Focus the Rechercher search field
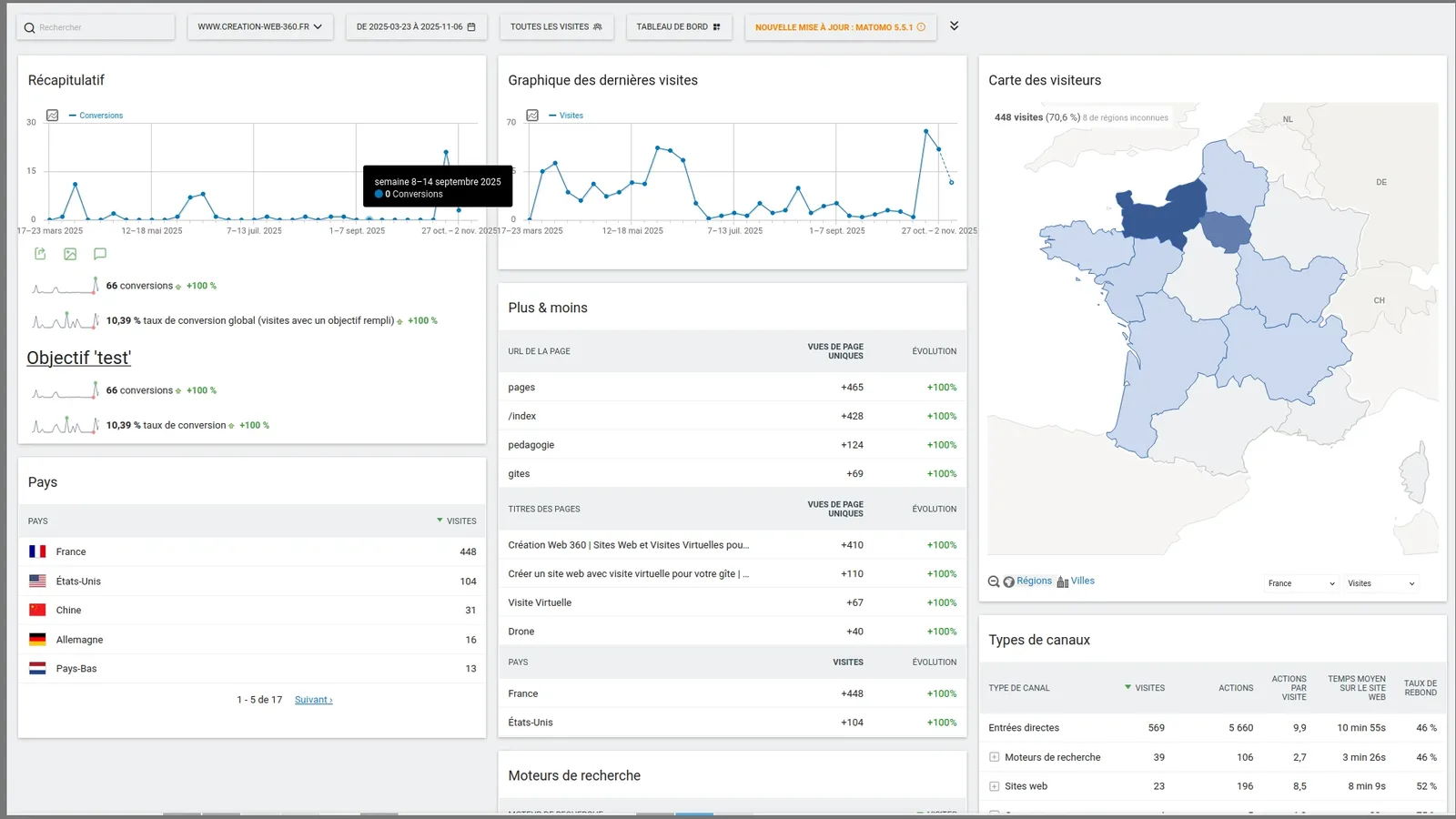This screenshot has height=819, width=1456. (96, 27)
